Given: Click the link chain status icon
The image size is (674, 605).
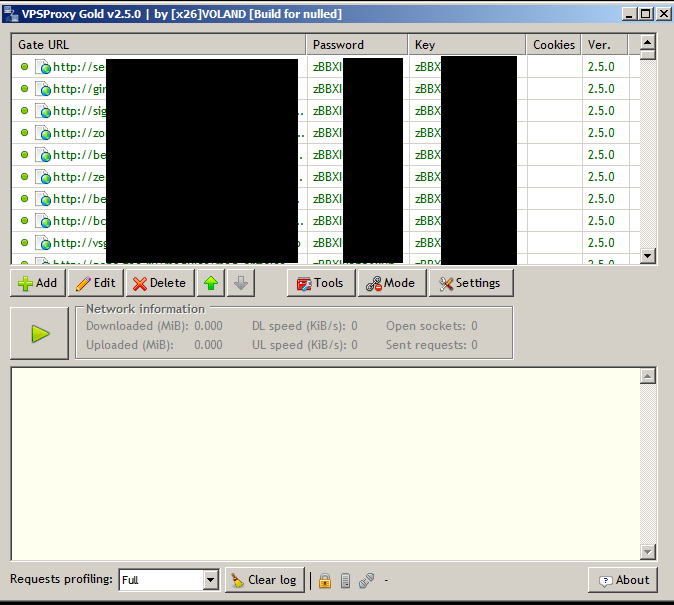Looking at the screenshot, I should click(367, 580).
